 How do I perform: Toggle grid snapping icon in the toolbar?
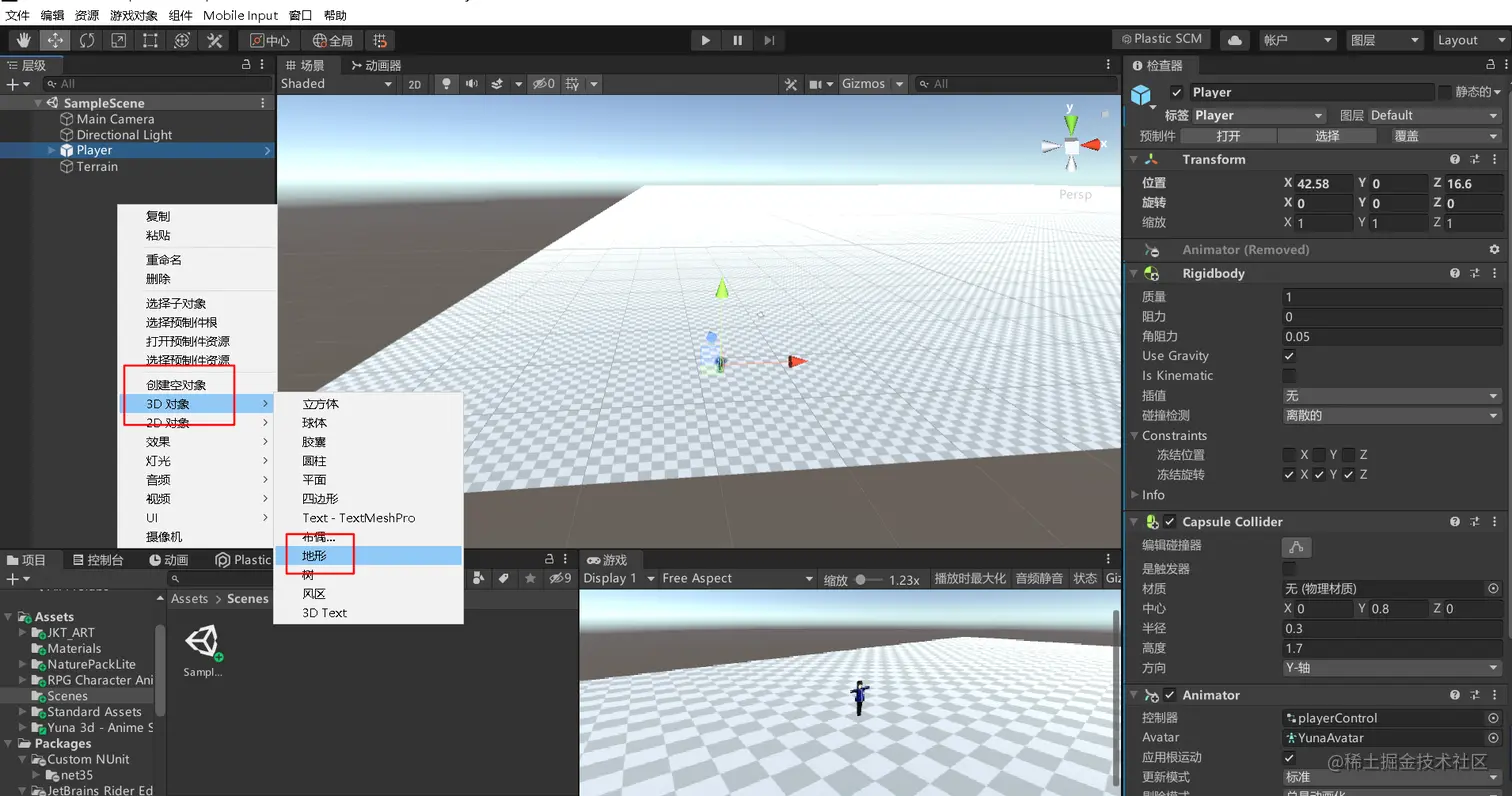[380, 40]
